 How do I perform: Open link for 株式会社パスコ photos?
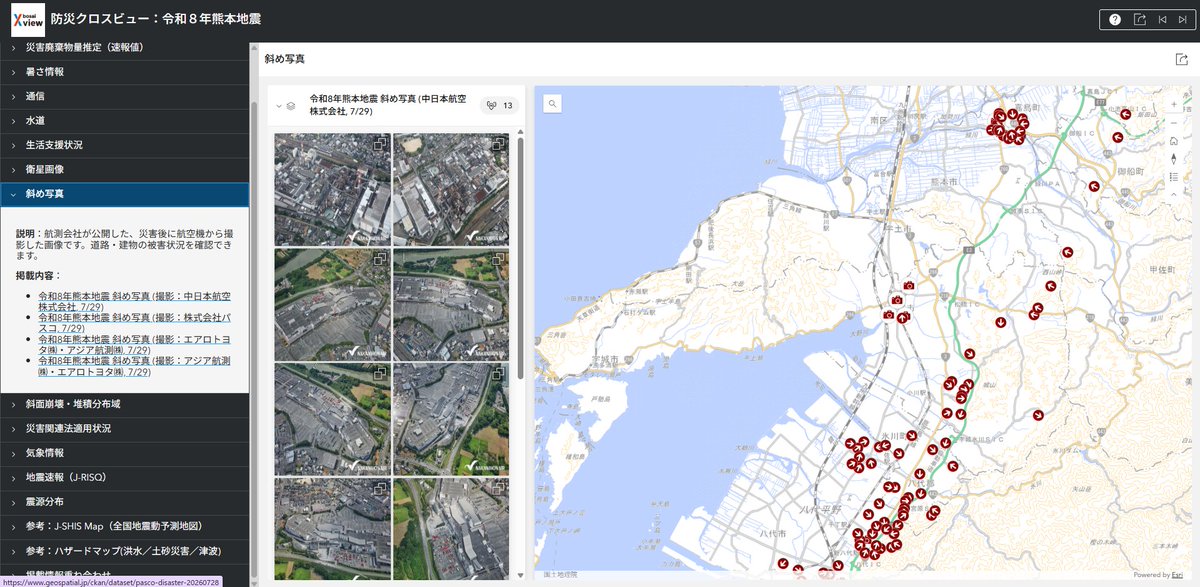[134, 323]
